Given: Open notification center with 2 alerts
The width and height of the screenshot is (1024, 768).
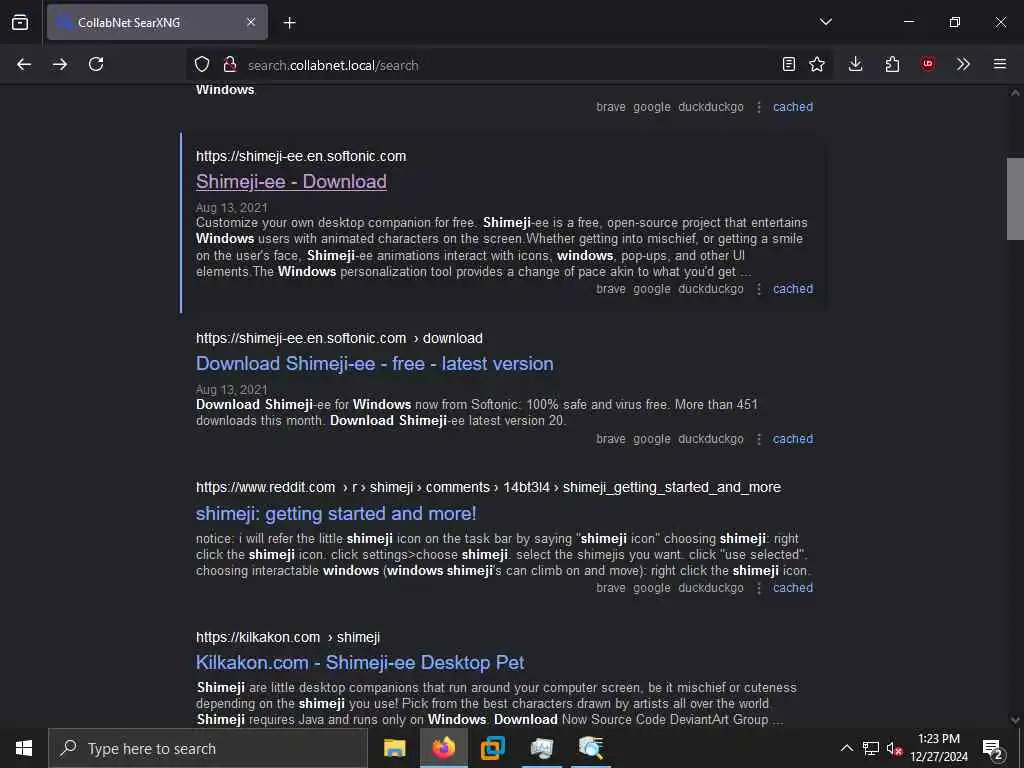Looking at the screenshot, I should click(x=993, y=748).
